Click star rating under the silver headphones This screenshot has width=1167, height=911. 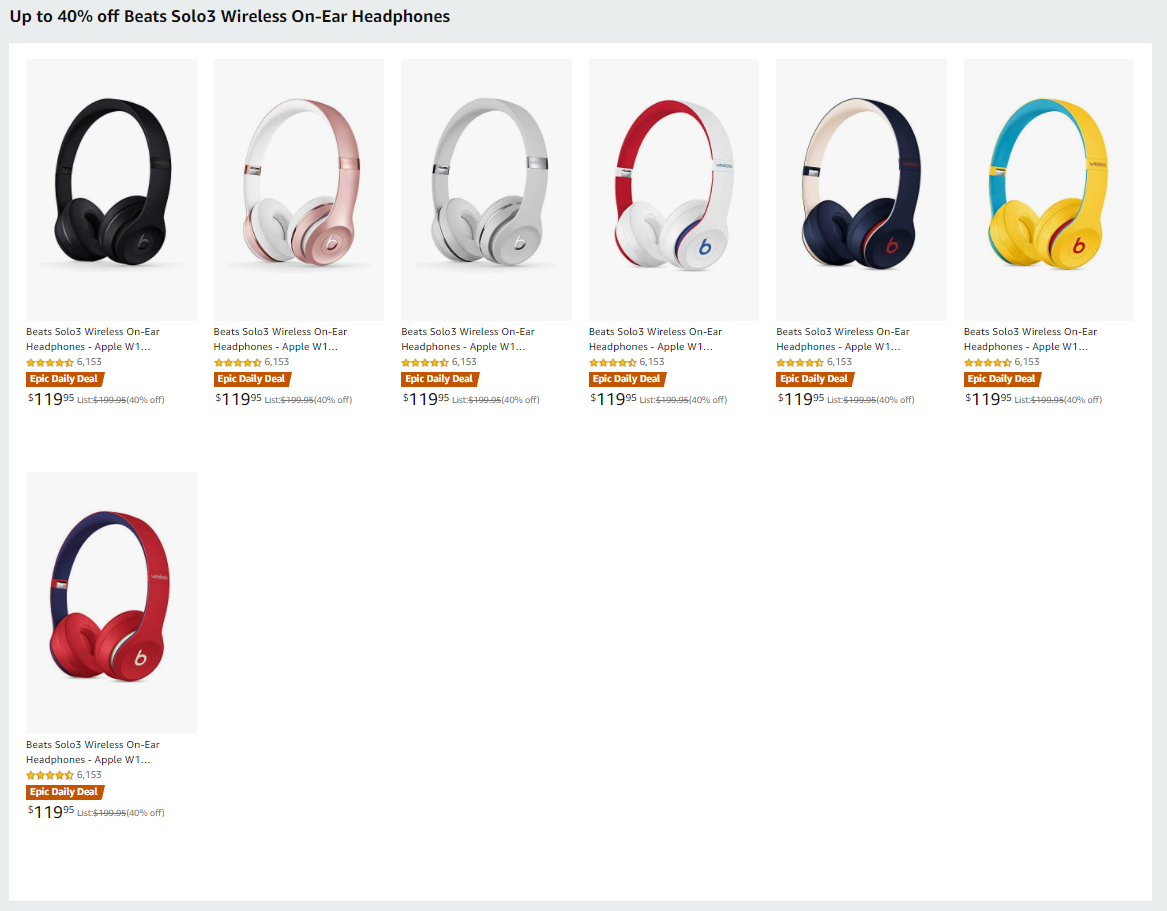pyautogui.click(x=425, y=362)
